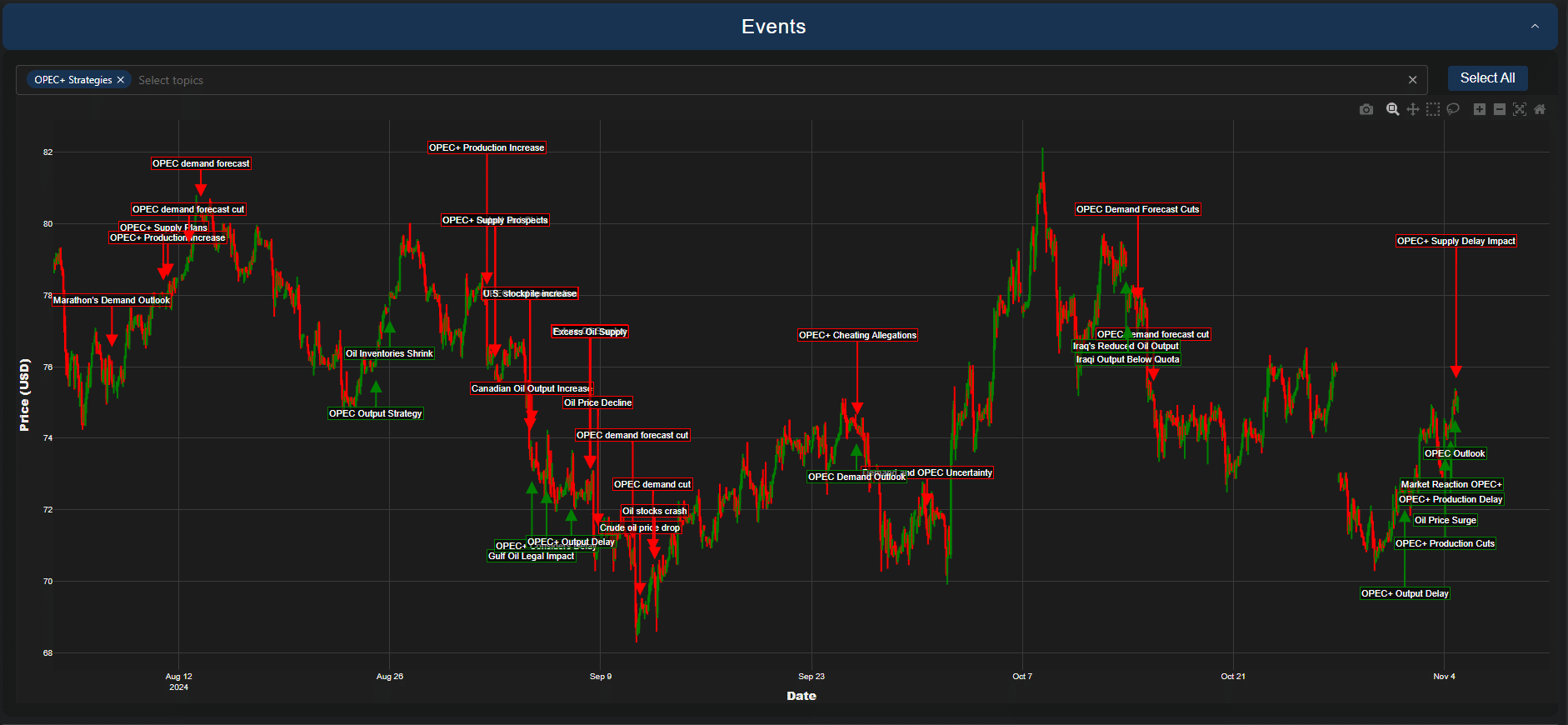This screenshot has height=725, width=1568.
Task: Click the Events panel header title
Action: [773, 27]
